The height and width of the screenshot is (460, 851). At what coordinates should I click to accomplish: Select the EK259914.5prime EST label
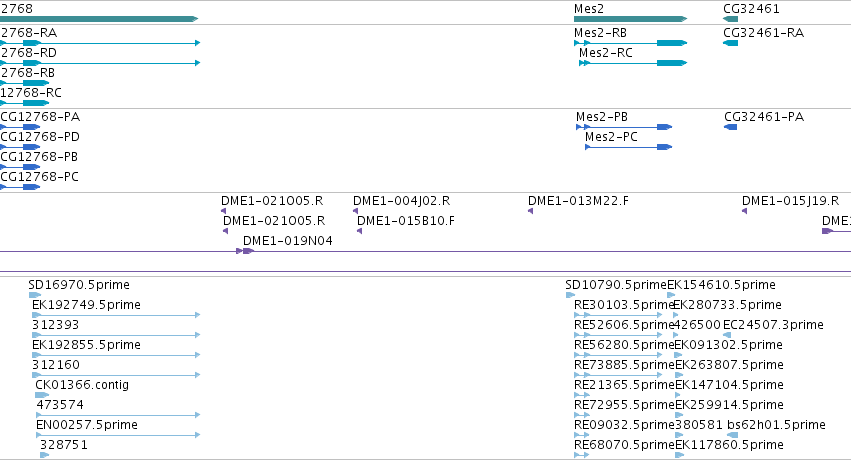coord(729,405)
